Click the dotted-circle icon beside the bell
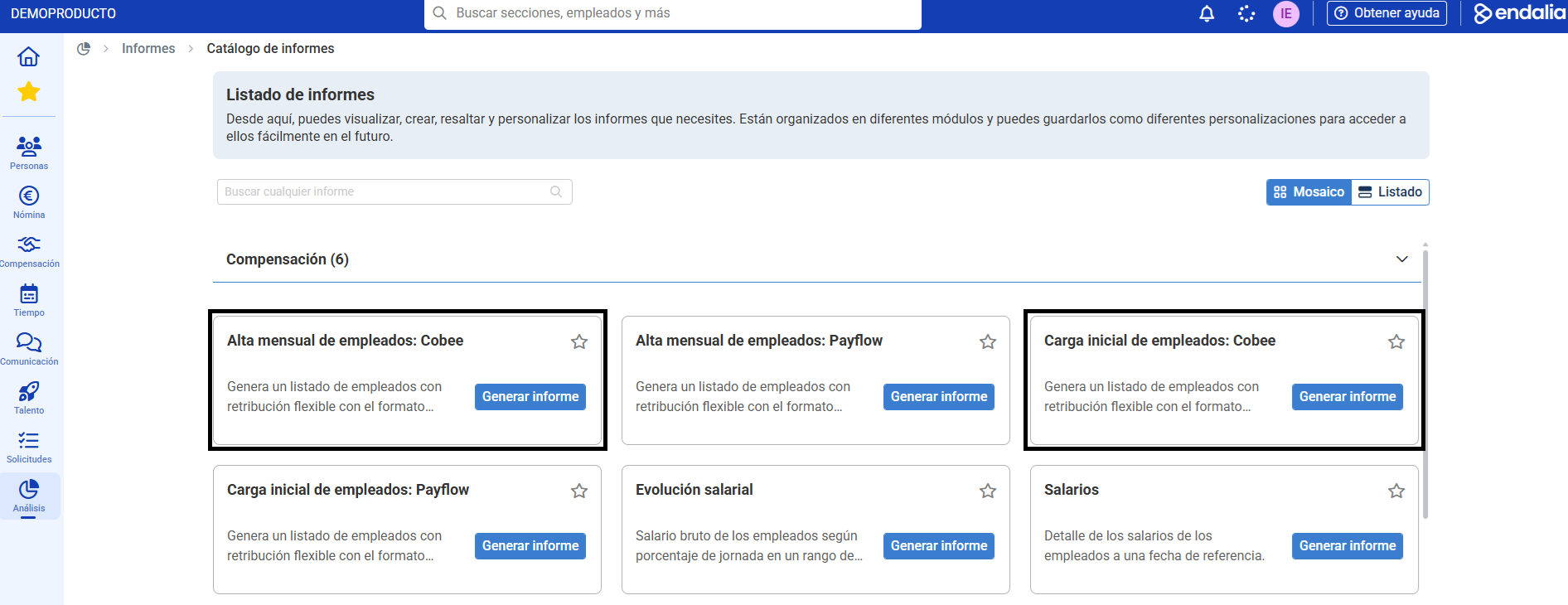Viewport: 1568px width, 605px height. tap(1246, 13)
